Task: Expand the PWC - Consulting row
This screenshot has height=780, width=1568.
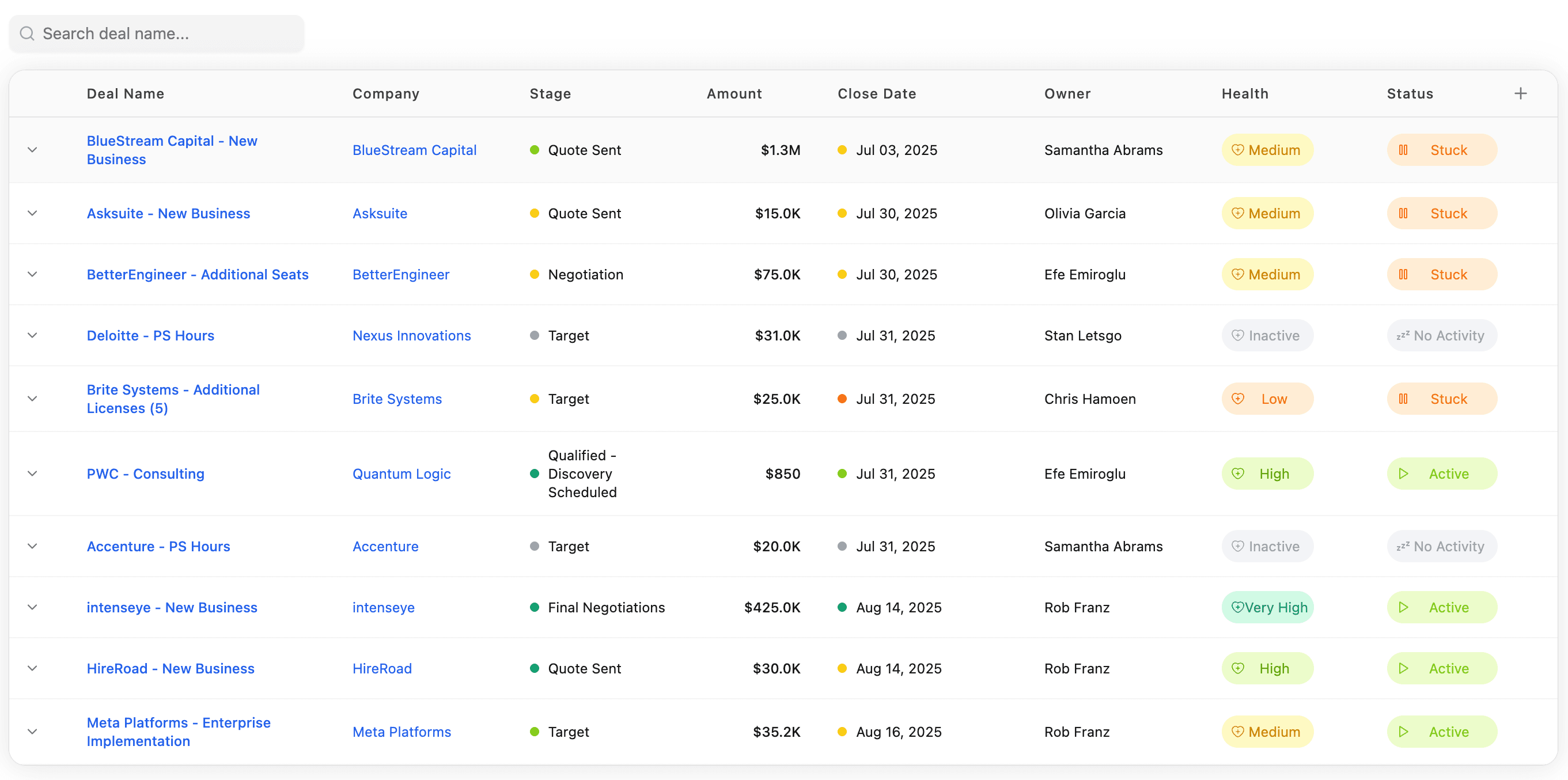Action: (x=32, y=473)
